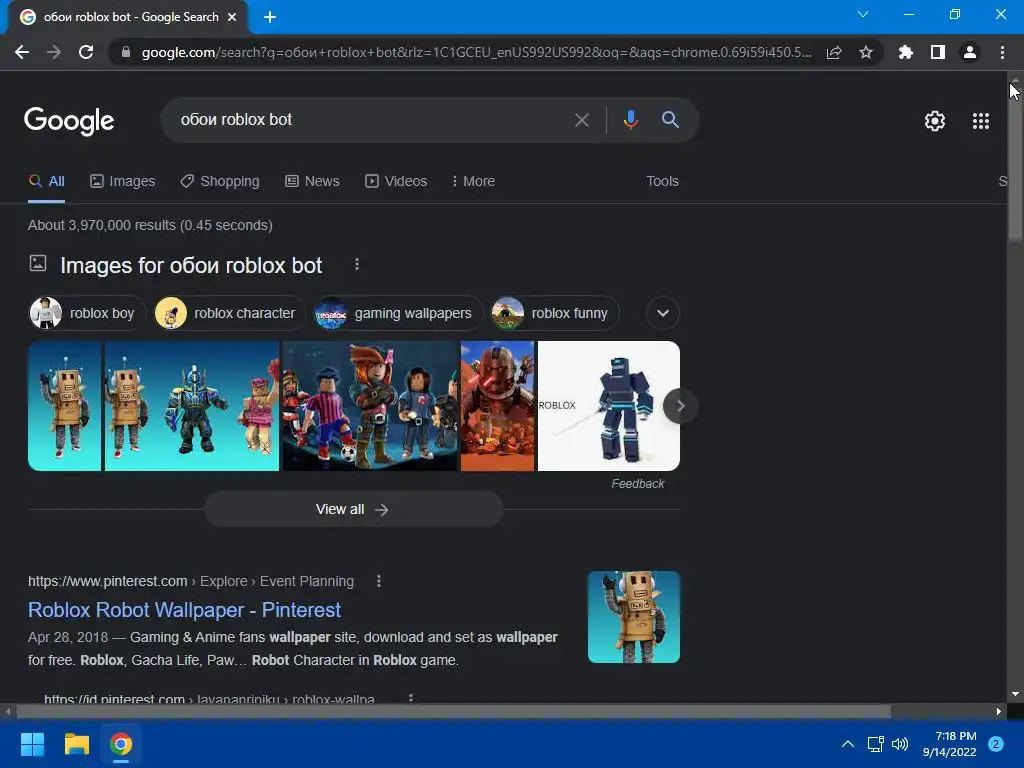
Task: Click the View all images button
Action: [353, 509]
